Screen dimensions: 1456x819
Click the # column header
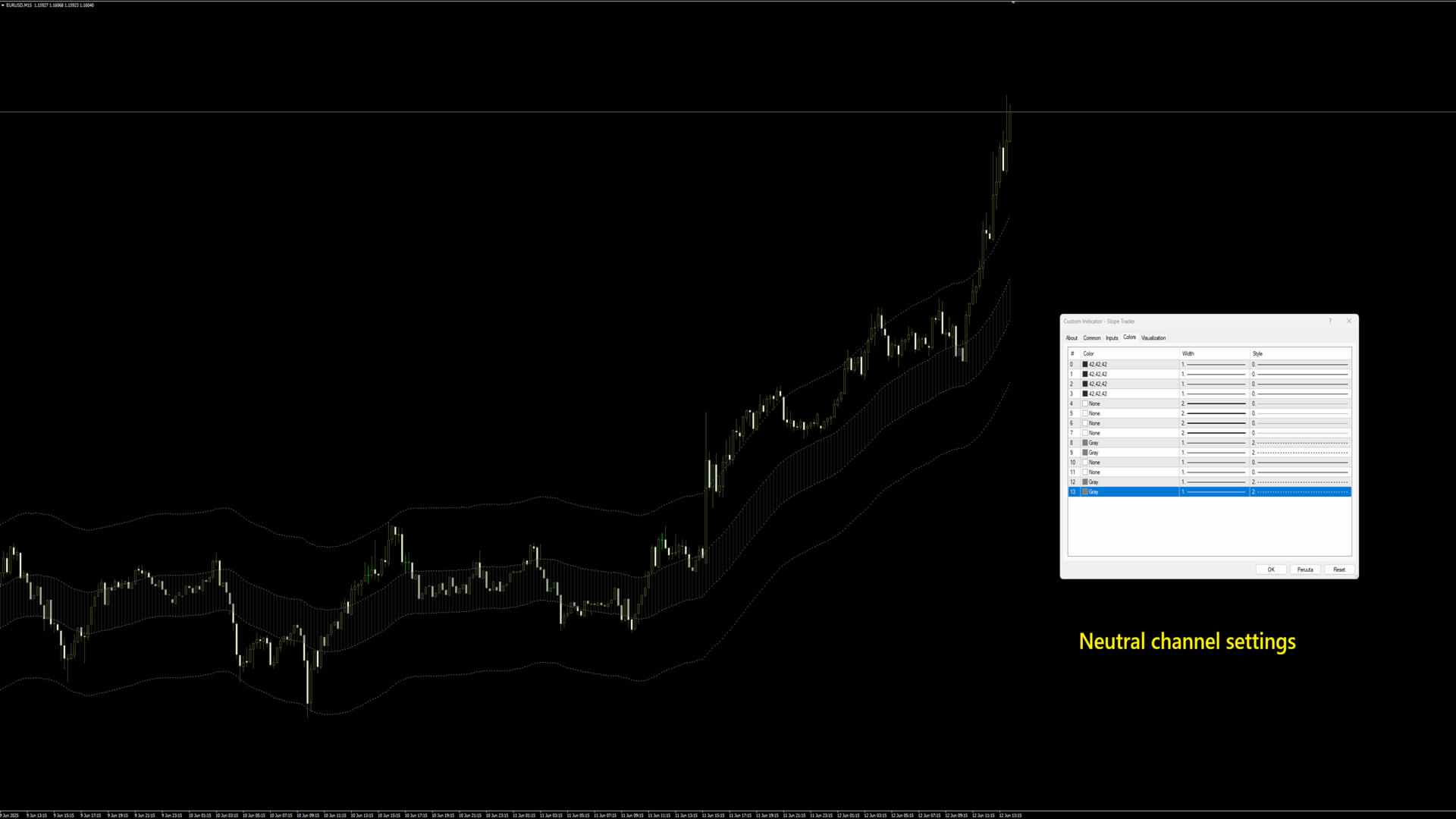[1074, 354]
